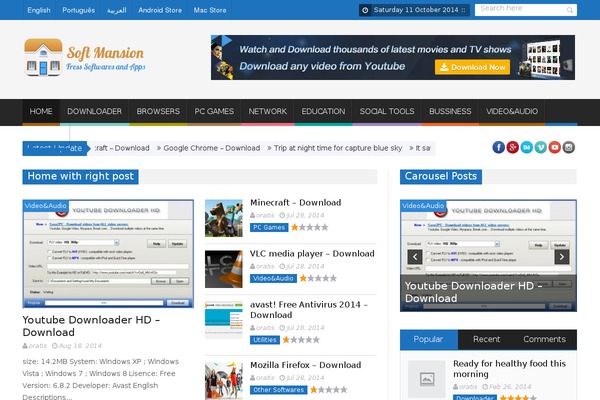Click Video&Audio tag under VLC post
The image size is (600, 400).
pyautogui.click(x=273, y=278)
